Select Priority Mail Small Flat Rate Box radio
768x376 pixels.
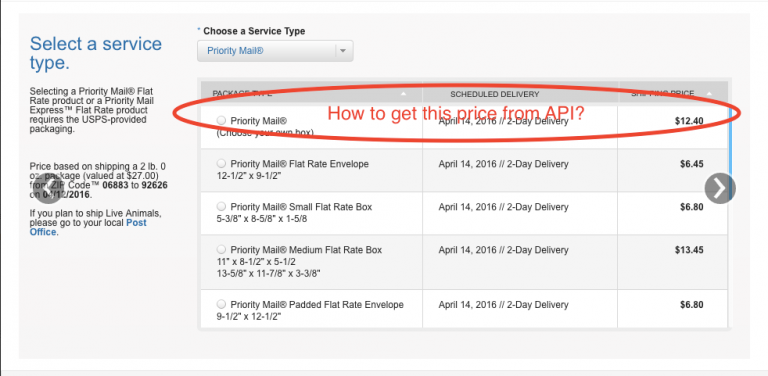click(x=221, y=207)
